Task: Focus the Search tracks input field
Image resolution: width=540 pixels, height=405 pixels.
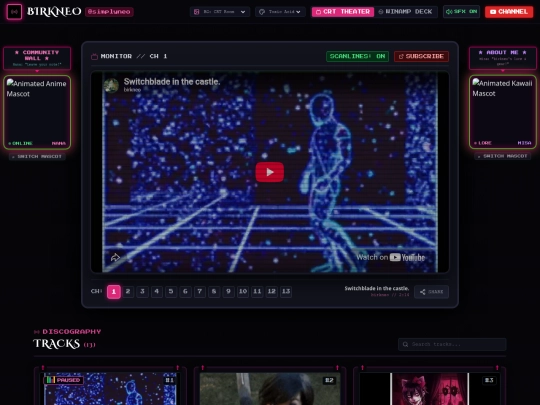Action: 452,344
